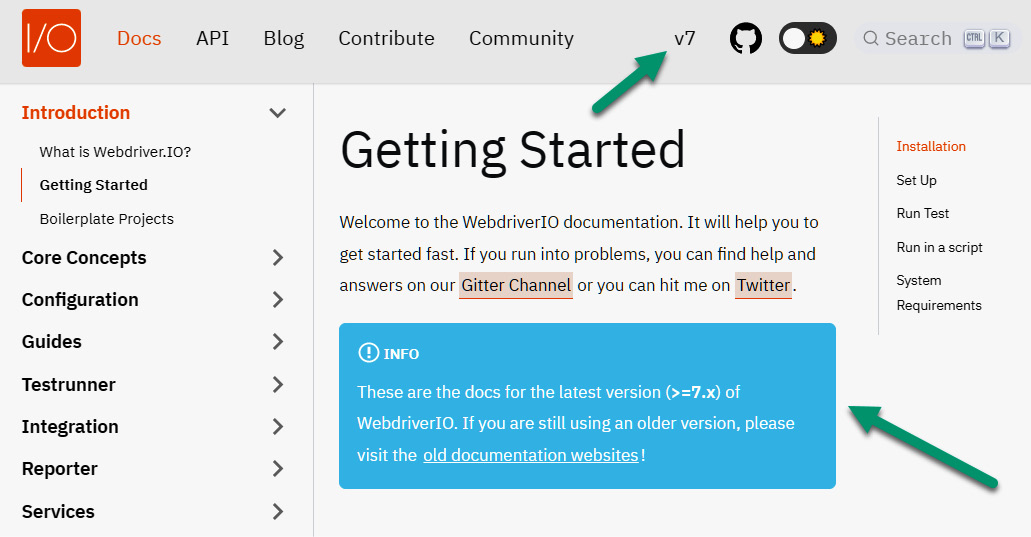This screenshot has width=1031, height=537.
Task: Jump to Run Test section
Action: click(x=923, y=214)
